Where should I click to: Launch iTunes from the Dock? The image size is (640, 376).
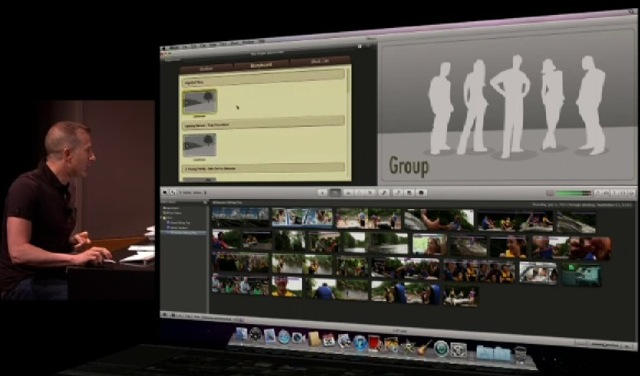point(360,342)
